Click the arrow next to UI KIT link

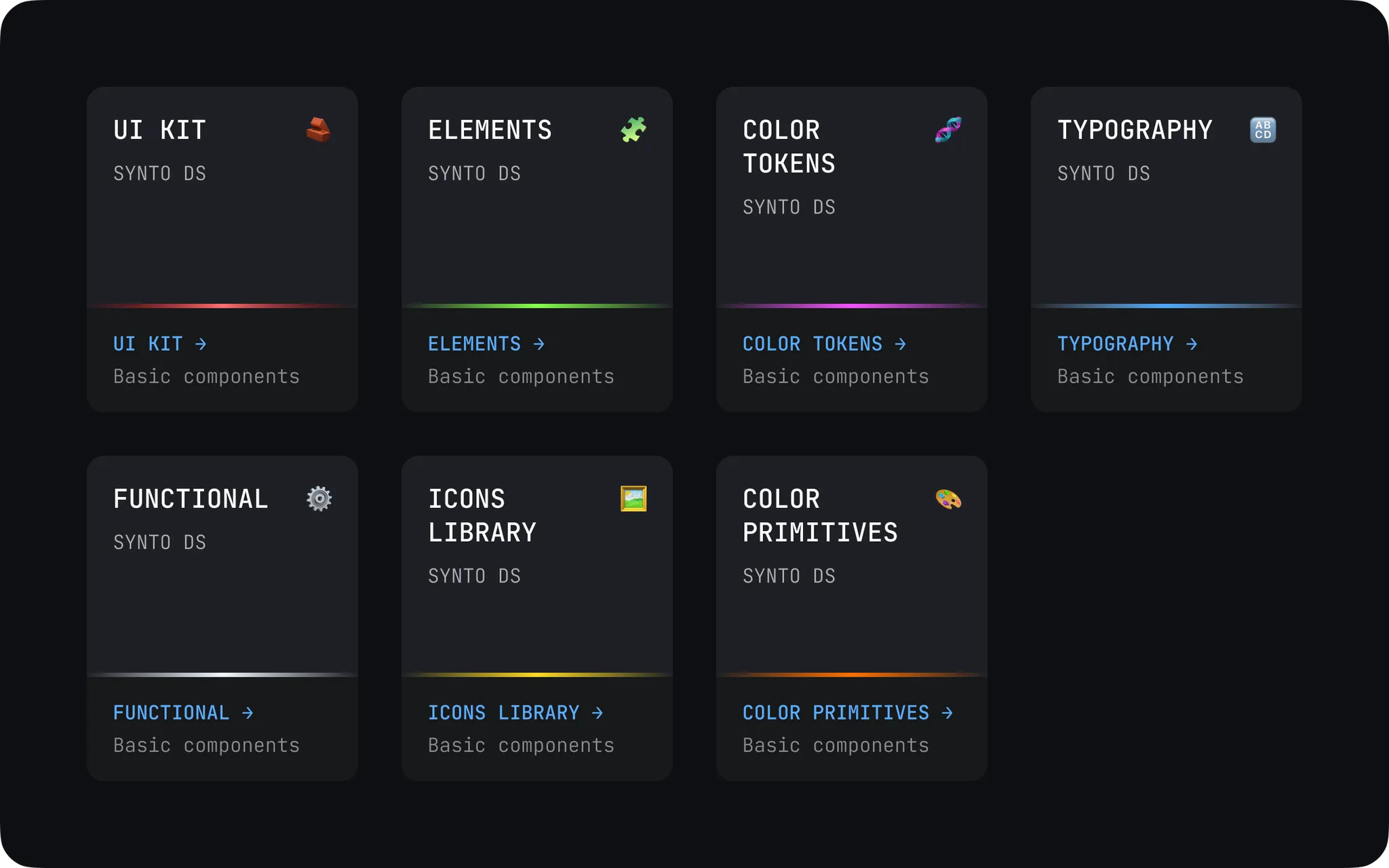[201, 344]
